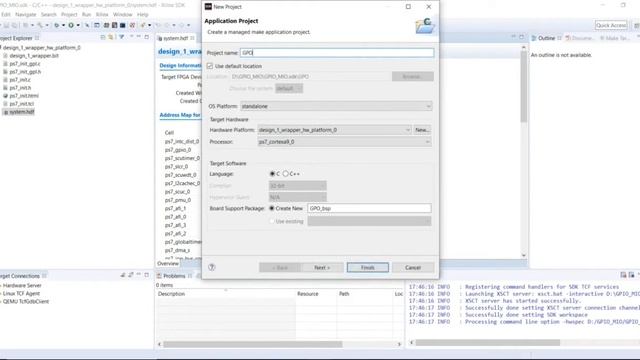Select ps7_init.html file

pos(24,96)
